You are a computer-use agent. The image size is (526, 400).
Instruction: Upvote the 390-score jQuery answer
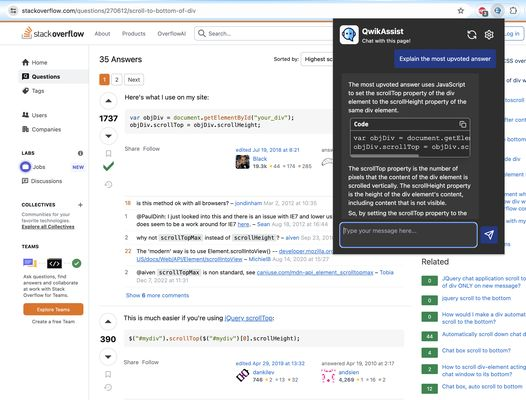108,321
